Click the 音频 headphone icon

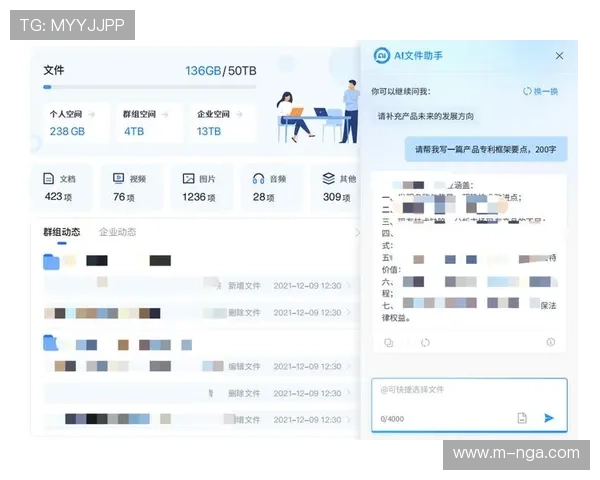click(x=258, y=178)
